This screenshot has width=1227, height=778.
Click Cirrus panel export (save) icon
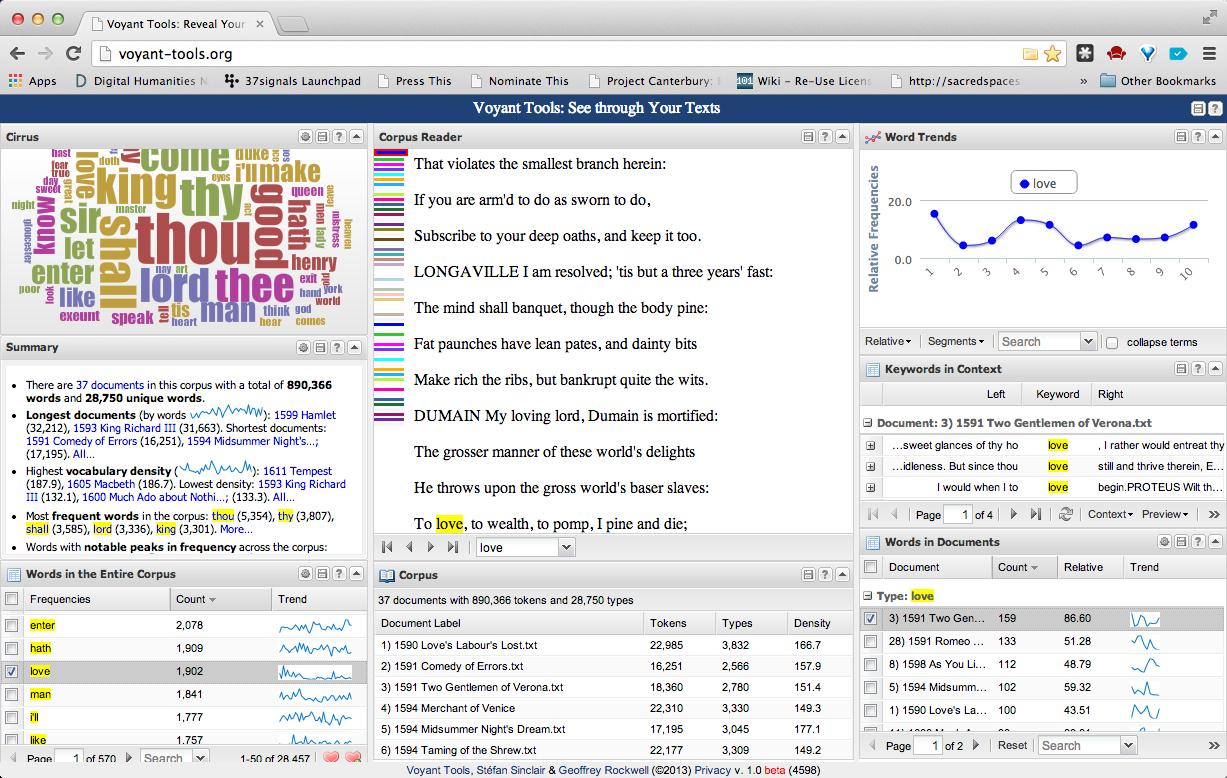coord(321,137)
